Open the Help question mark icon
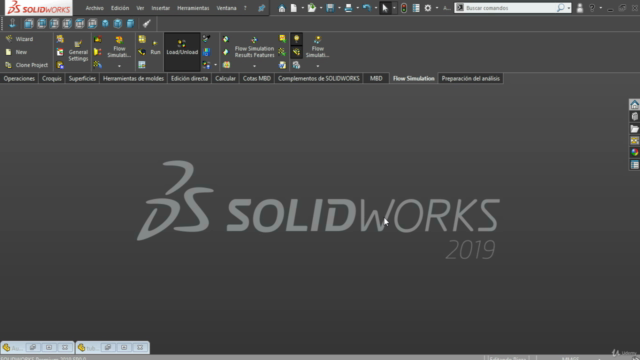This screenshot has width=640, height=360. coord(592,8)
